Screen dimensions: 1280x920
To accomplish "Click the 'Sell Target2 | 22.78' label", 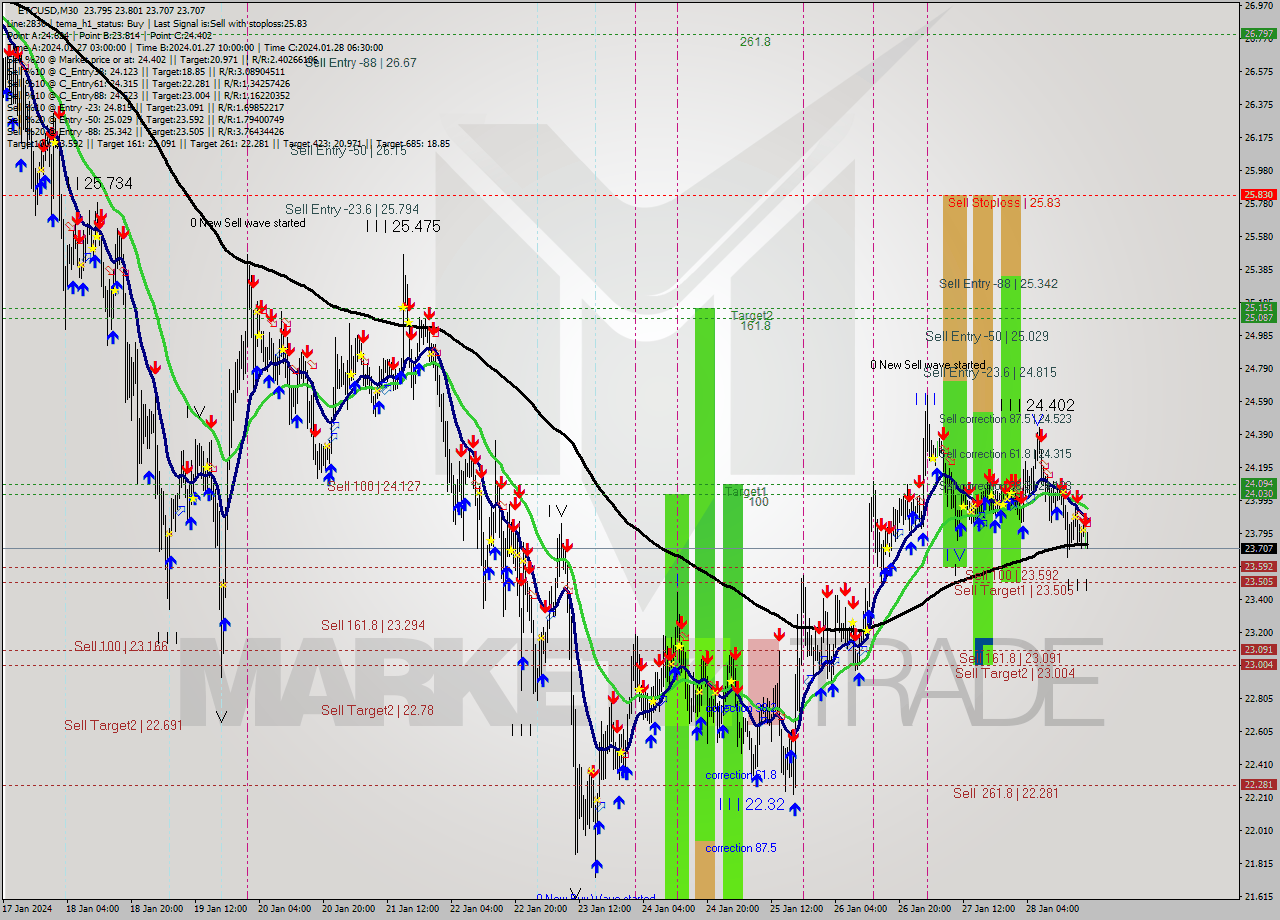I will pyautogui.click(x=377, y=710).
